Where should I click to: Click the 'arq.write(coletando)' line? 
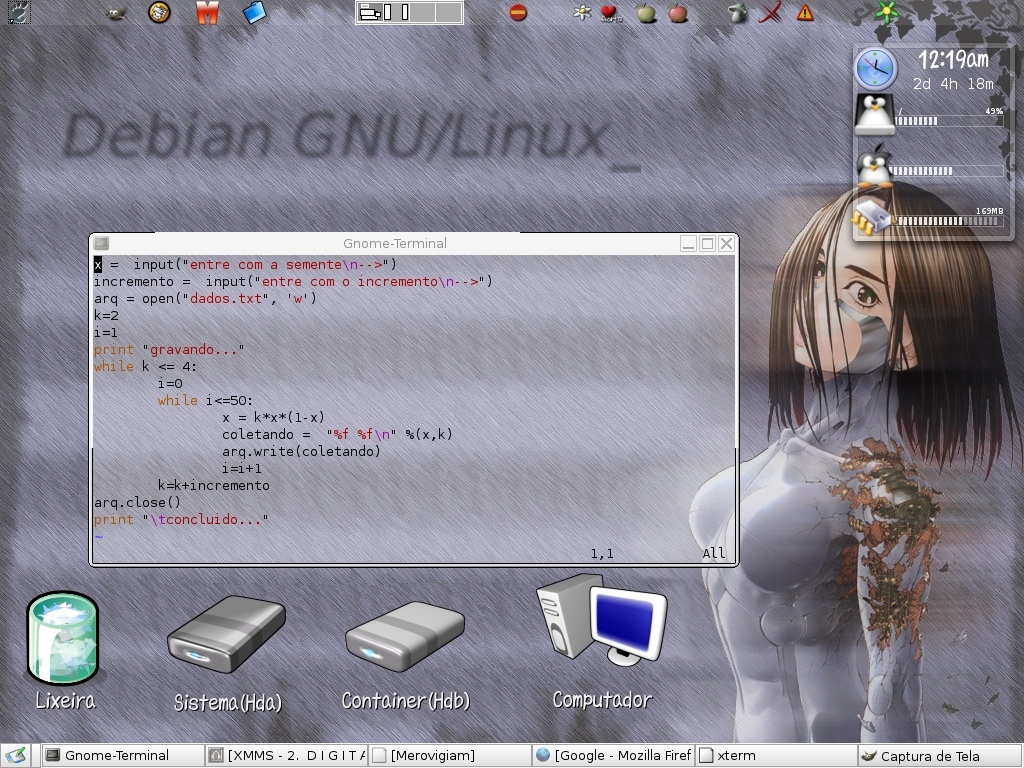[301, 451]
